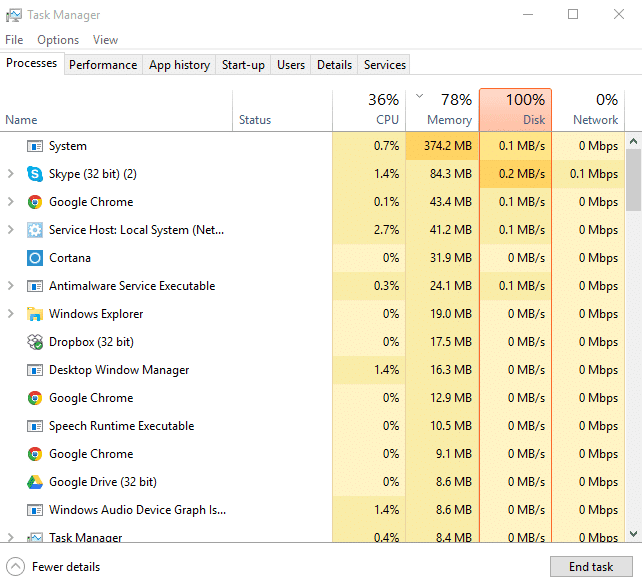Click the Cortana process icon
This screenshot has height=587, width=642.
[35, 258]
